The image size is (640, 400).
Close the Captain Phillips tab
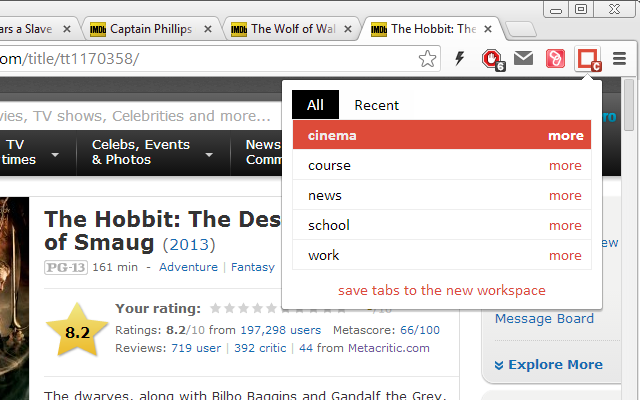pyautogui.click(x=208, y=29)
